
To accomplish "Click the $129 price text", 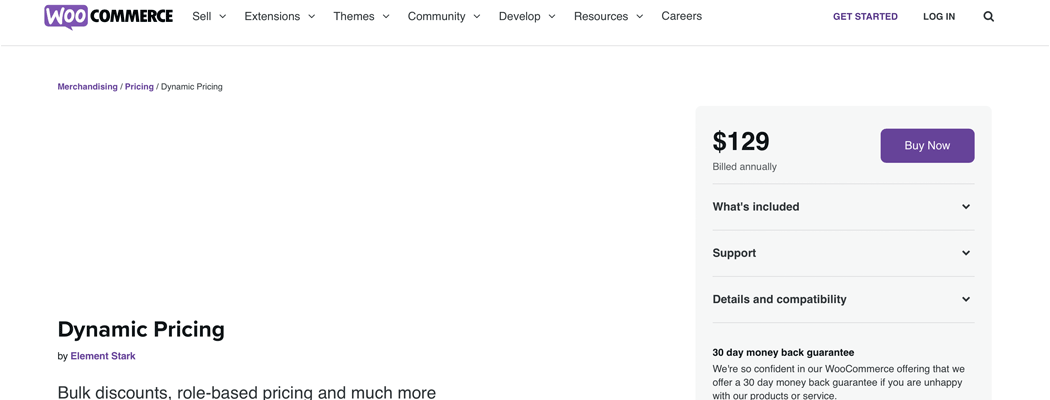I will (741, 141).
